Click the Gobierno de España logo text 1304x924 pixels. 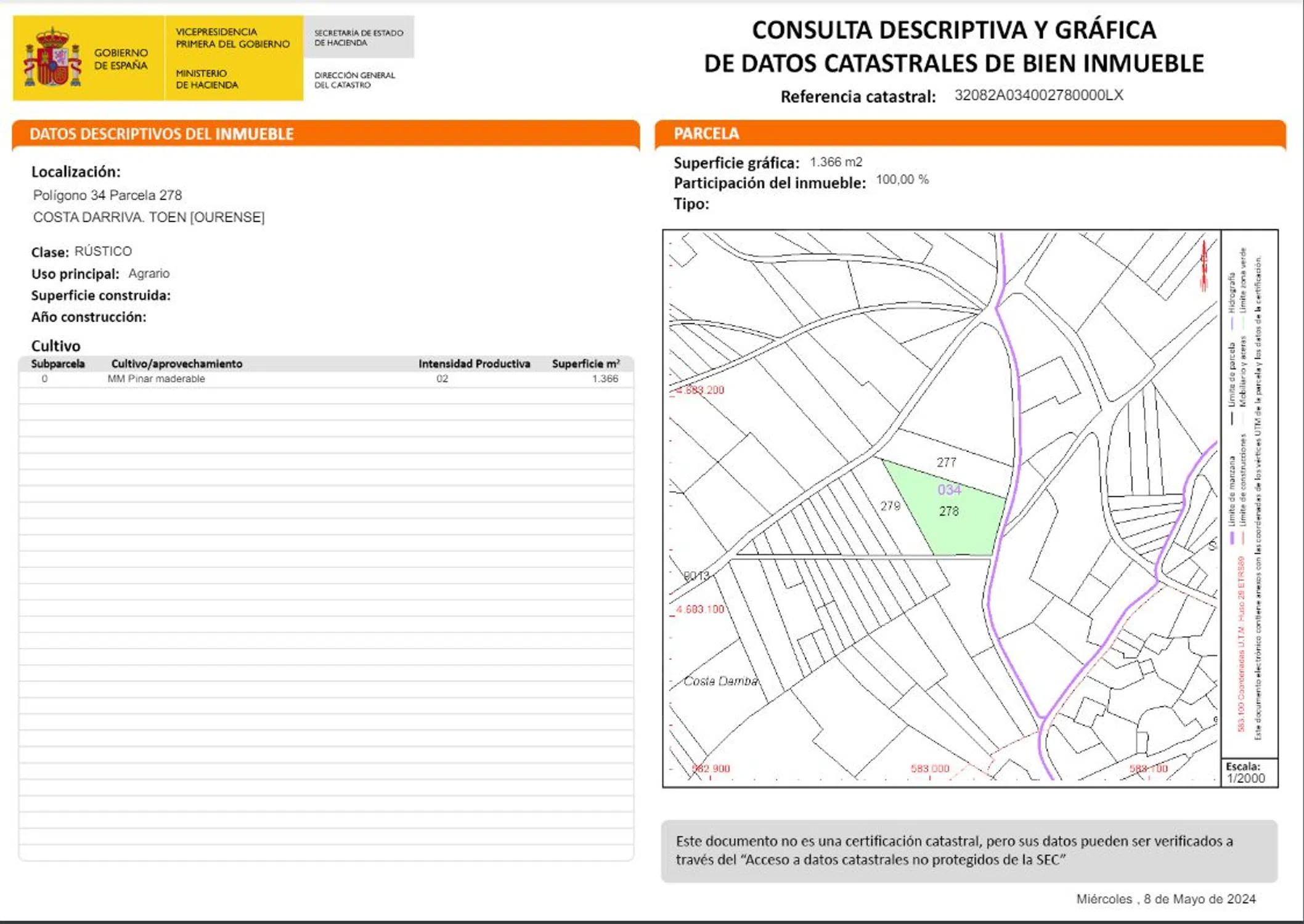(x=121, y=59)
